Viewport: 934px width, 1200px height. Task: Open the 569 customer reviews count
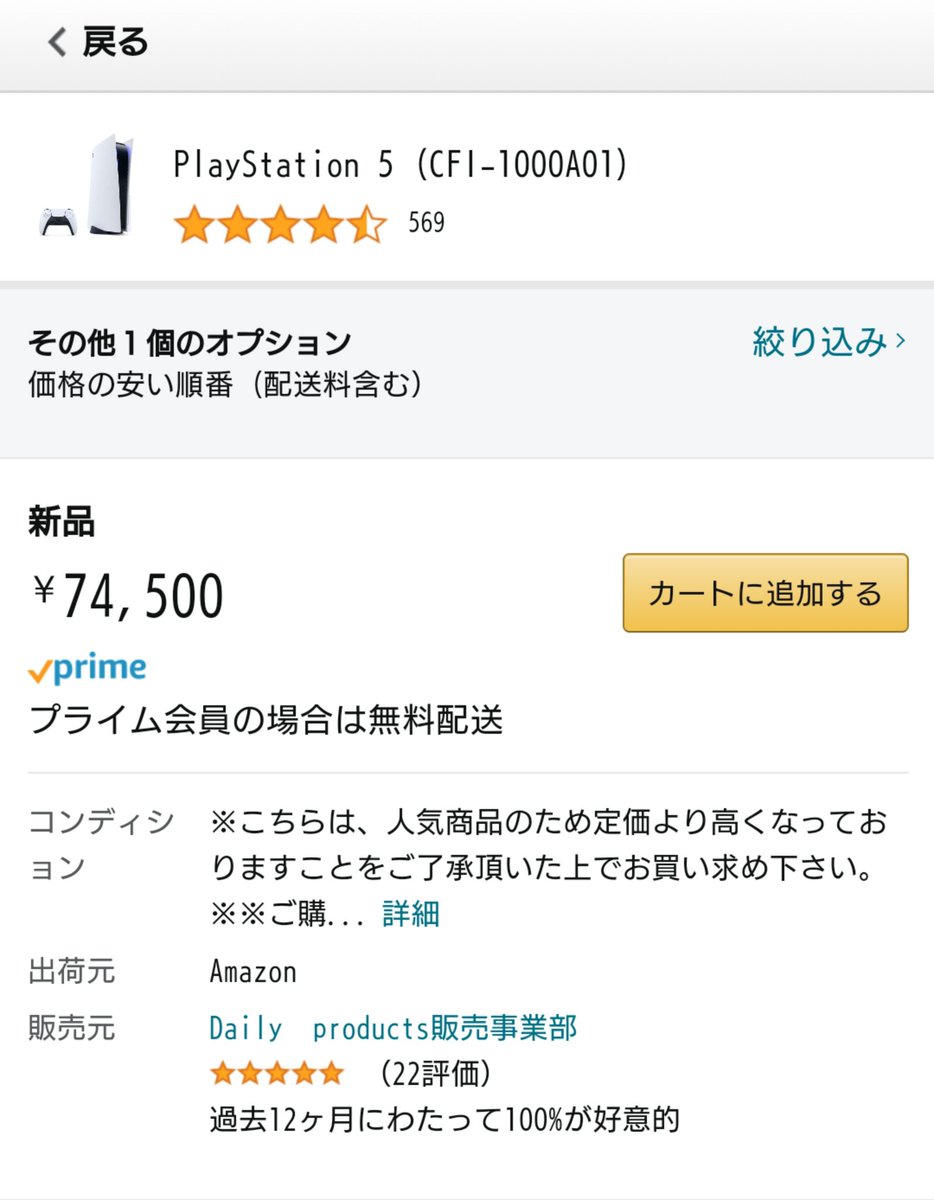(426, 222)
